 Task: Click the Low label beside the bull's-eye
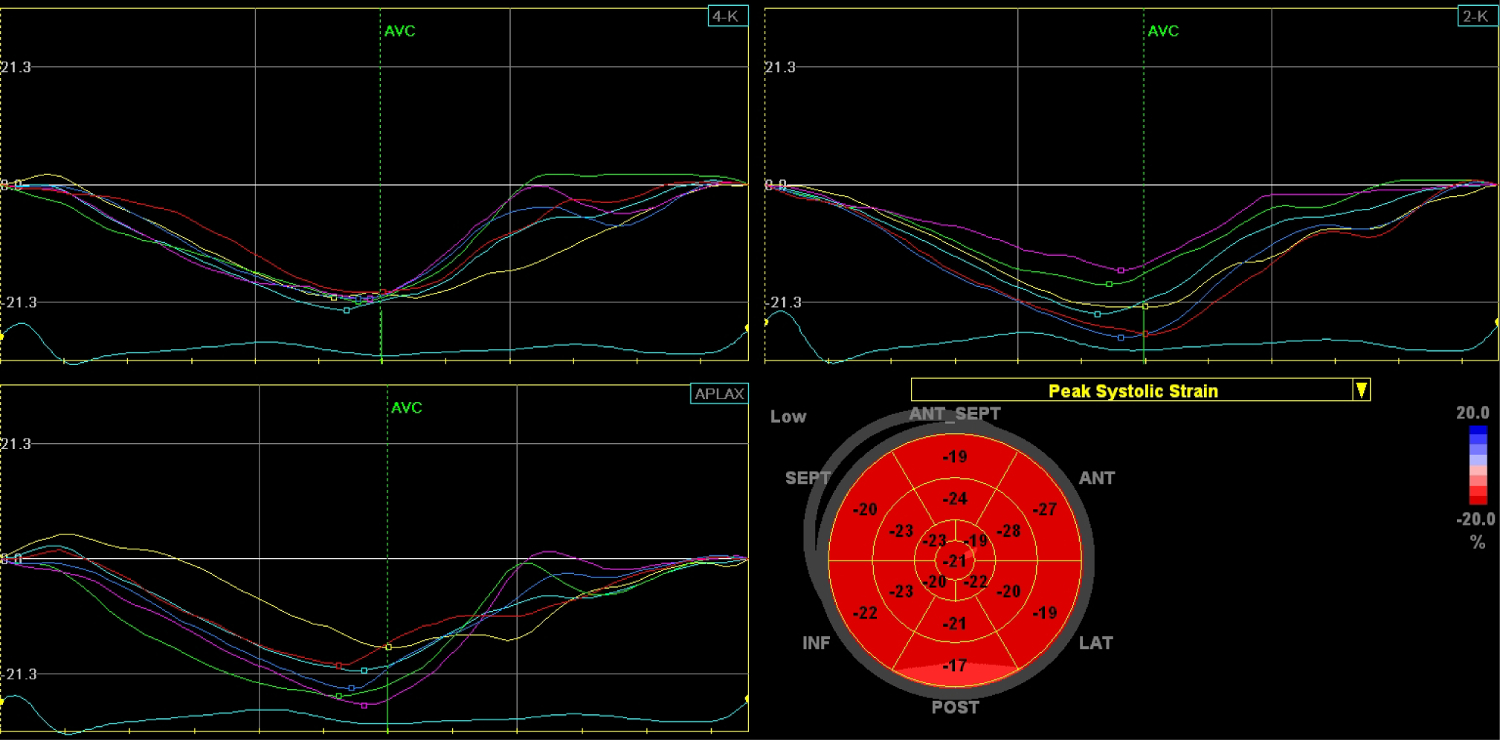(788, 417)
